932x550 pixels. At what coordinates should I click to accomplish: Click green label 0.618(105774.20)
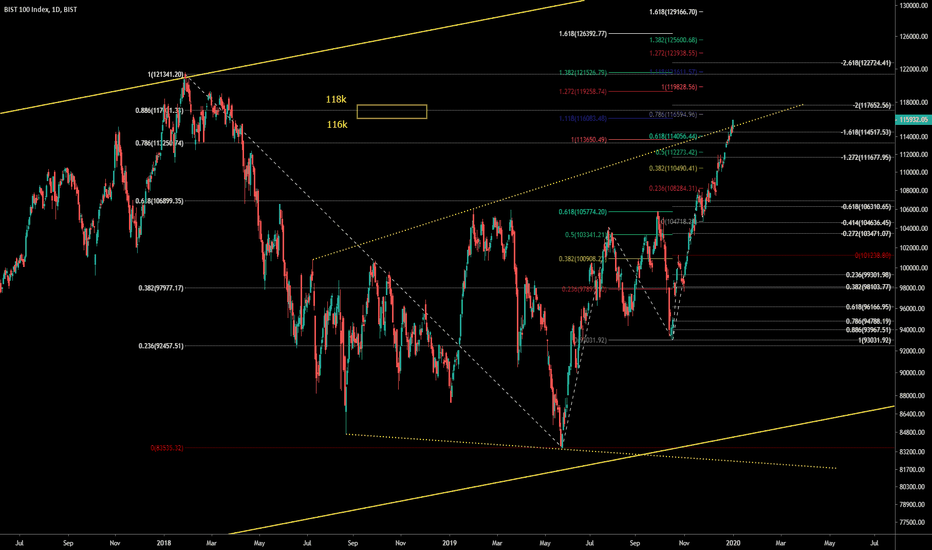(583, 212)
